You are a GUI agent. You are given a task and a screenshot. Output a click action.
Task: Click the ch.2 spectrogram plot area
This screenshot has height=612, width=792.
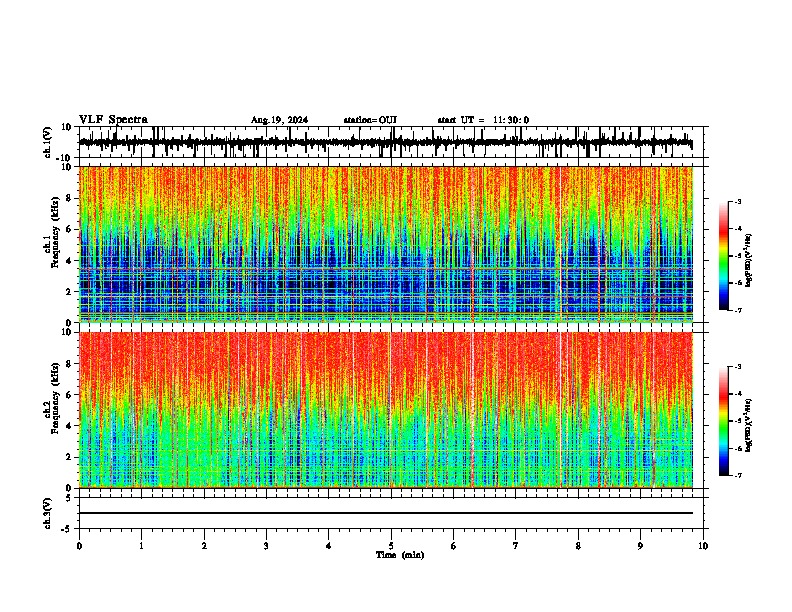point(386,410)
